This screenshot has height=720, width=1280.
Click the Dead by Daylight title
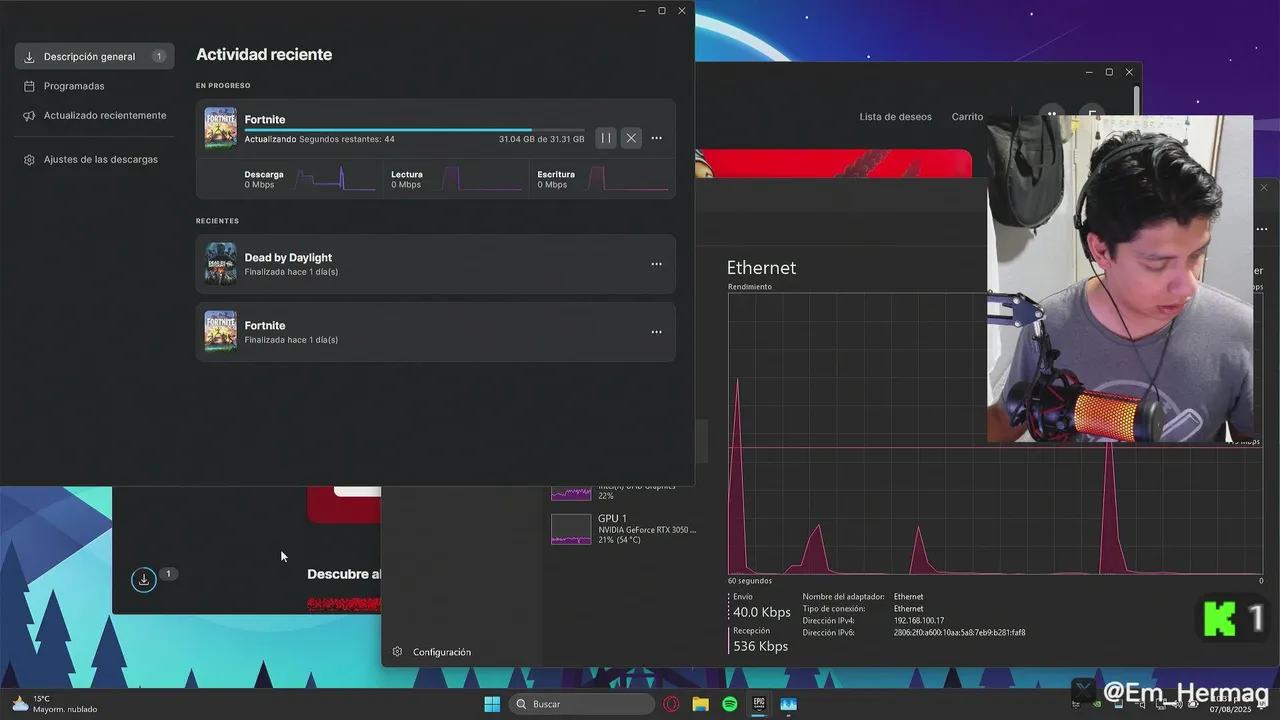click(288, 257)
